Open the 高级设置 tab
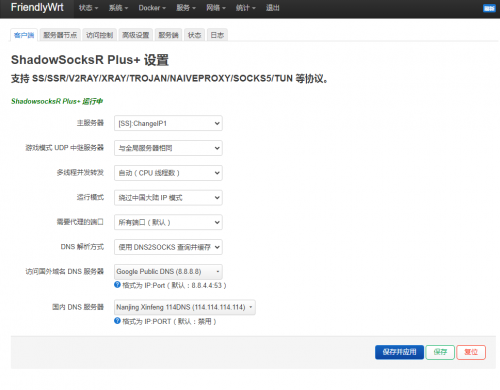Screen dimensions: 500x390 click(x=135, y=35)
